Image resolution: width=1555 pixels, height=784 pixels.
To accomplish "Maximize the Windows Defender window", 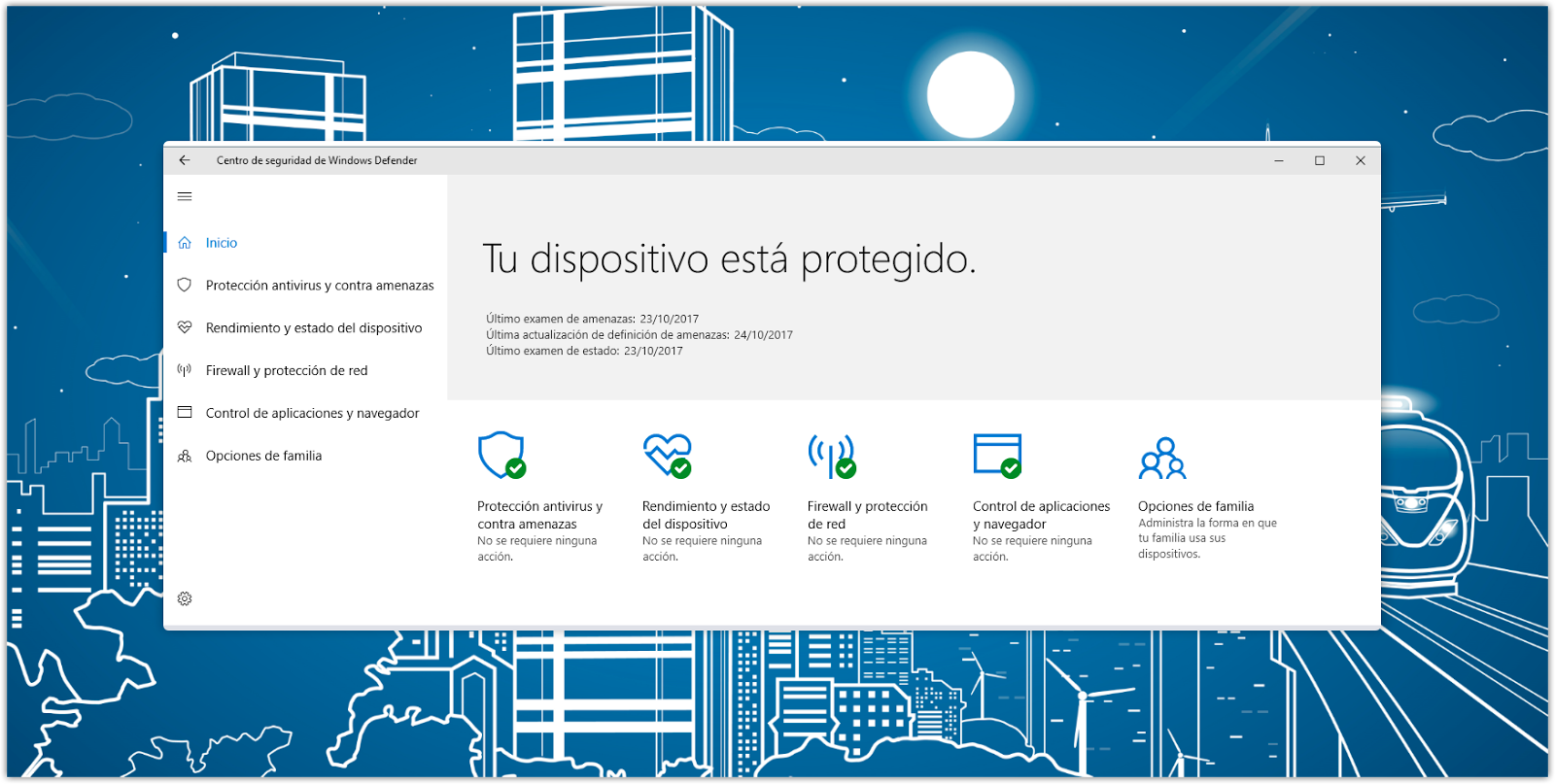I will (1320, 160).
